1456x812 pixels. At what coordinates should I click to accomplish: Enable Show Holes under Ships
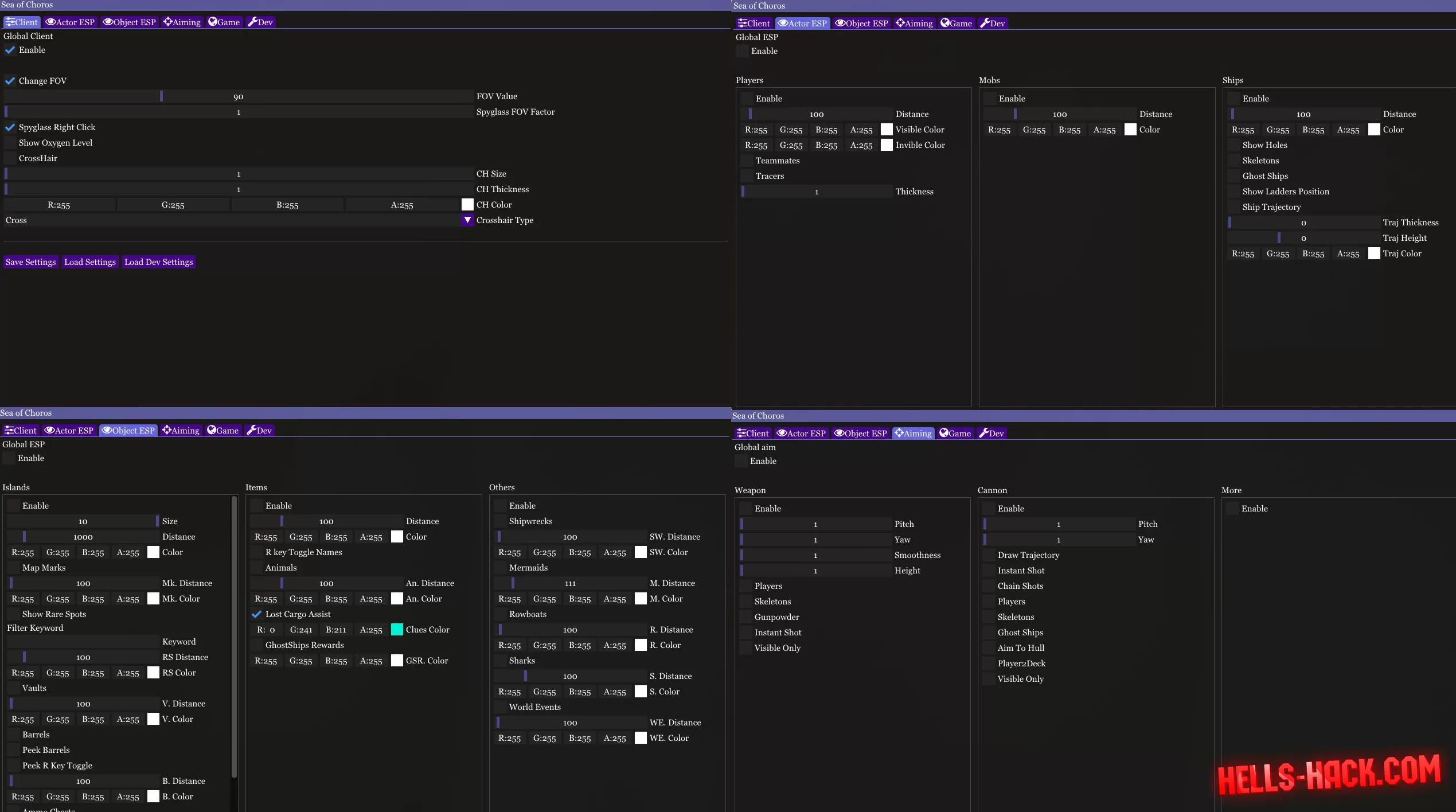pos(1233,145)
